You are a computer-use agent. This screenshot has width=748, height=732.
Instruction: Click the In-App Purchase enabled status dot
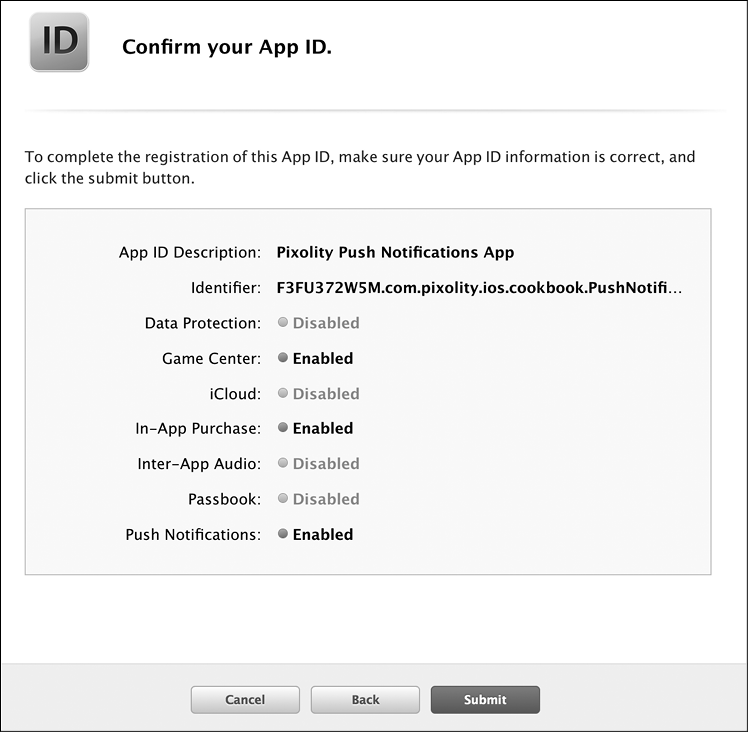click(x=283, y=429)
